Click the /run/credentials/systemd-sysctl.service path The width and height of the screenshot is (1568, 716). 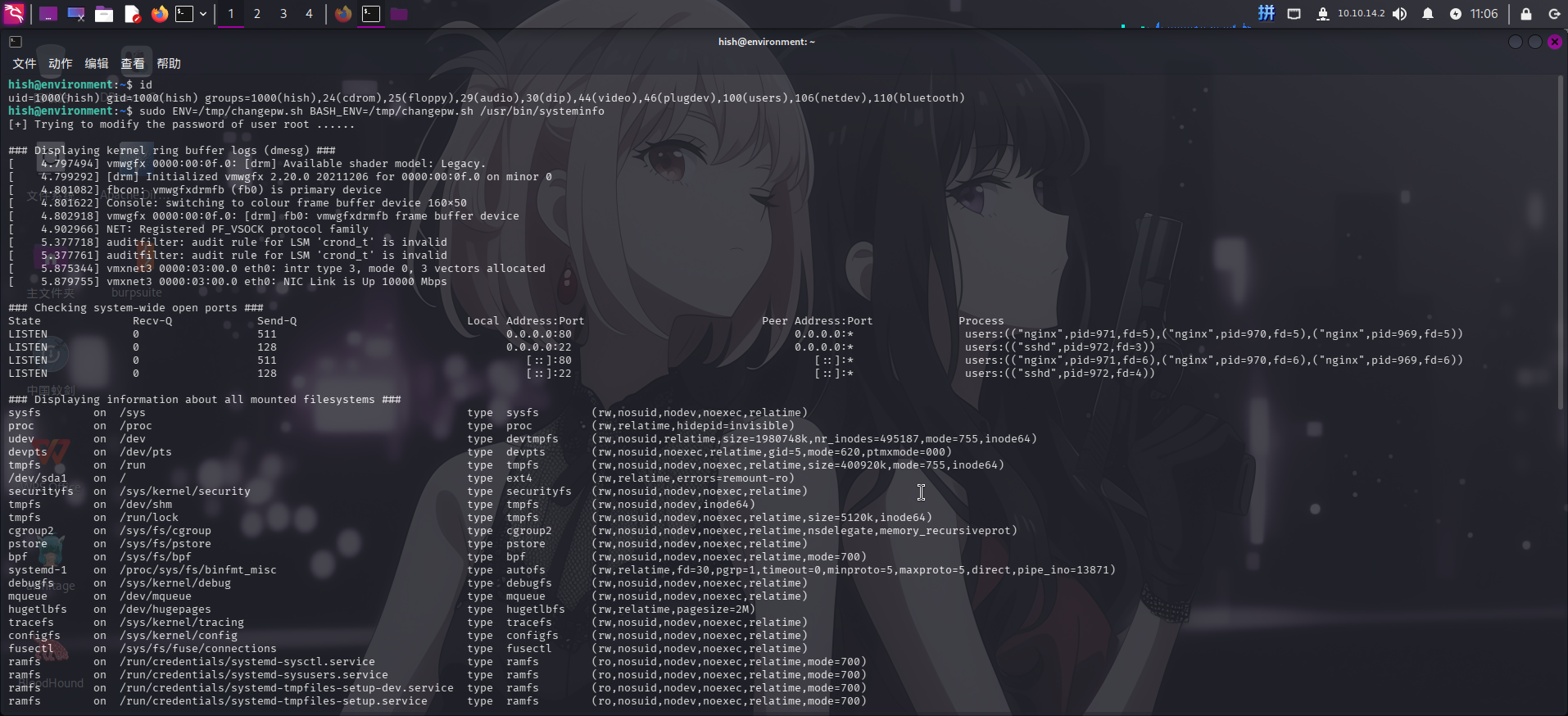(x=247, y=661)
